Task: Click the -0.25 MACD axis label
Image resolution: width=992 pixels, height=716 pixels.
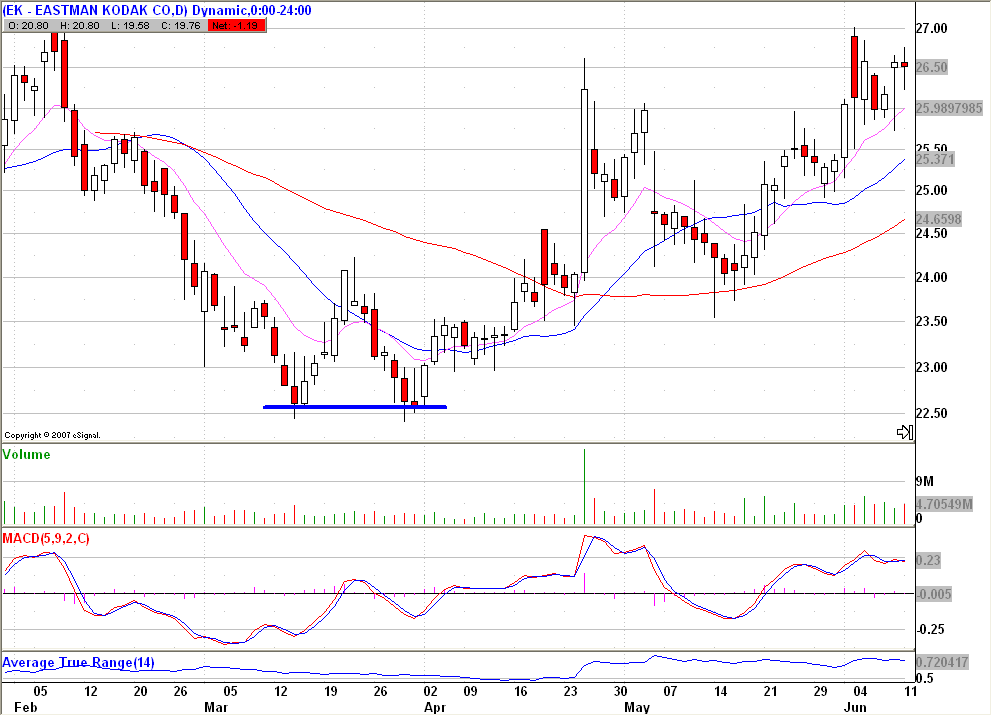Action: click(x=931, y=629)
